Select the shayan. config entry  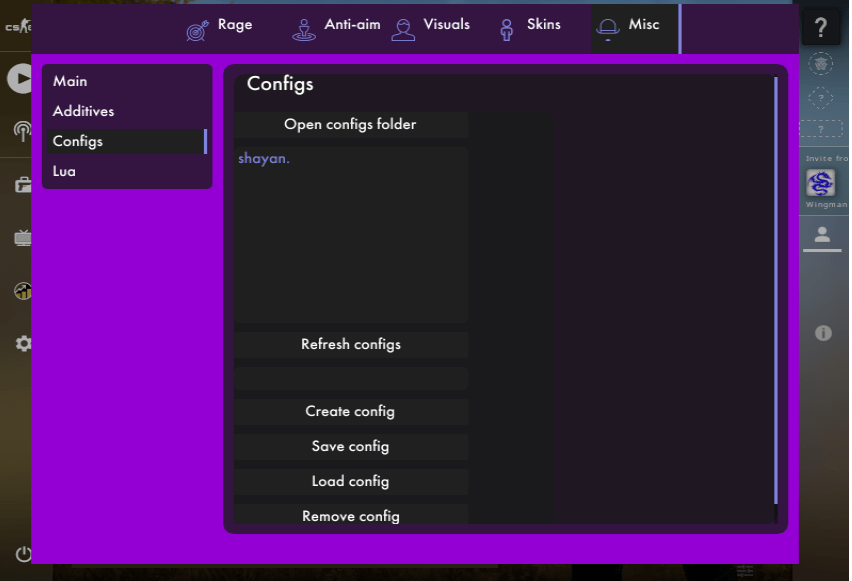[264, 158]
